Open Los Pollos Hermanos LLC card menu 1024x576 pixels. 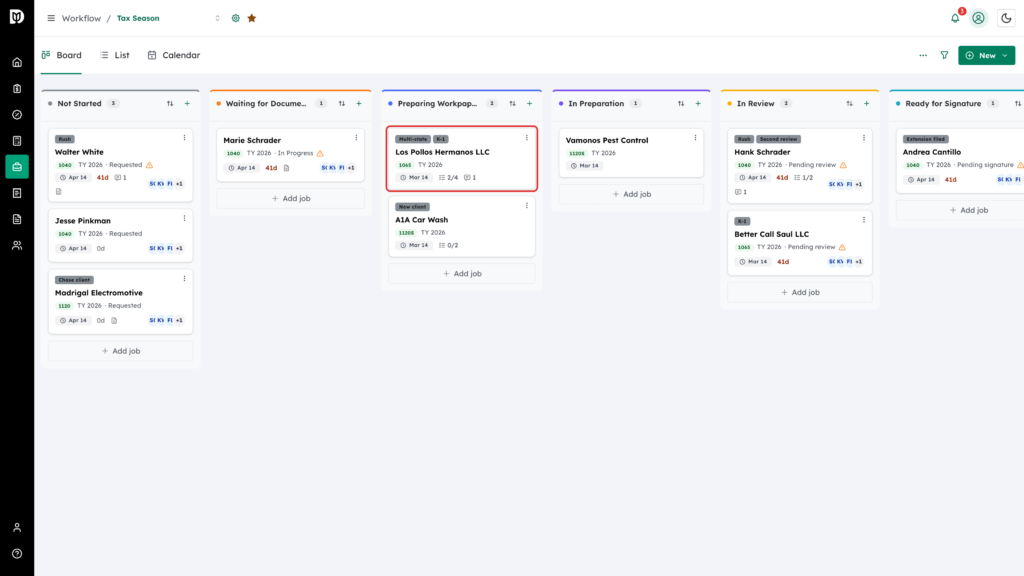pyautogui.click(x=527, y=138)
